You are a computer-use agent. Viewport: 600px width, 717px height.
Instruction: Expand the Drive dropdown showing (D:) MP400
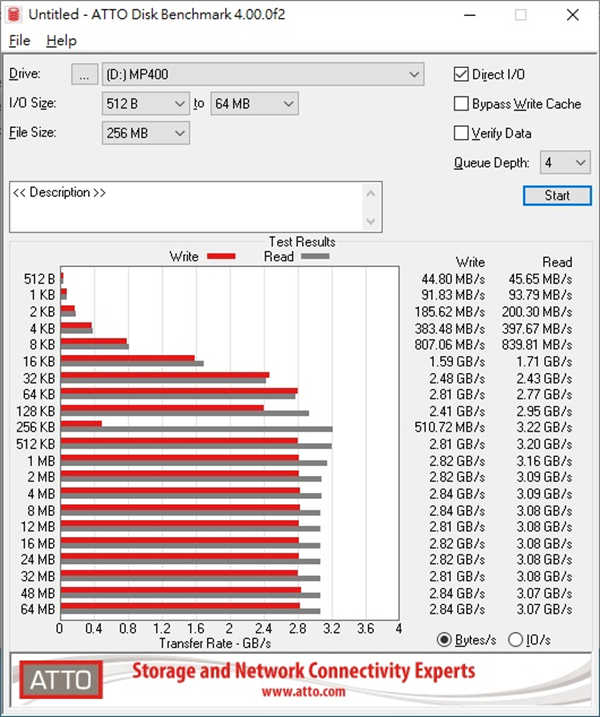pos(263,75)
